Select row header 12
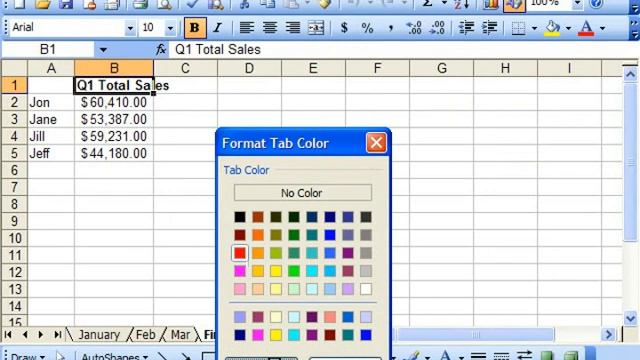Image resolution: width=640 pixels, height=360 pixels. [x=14, y=272]
